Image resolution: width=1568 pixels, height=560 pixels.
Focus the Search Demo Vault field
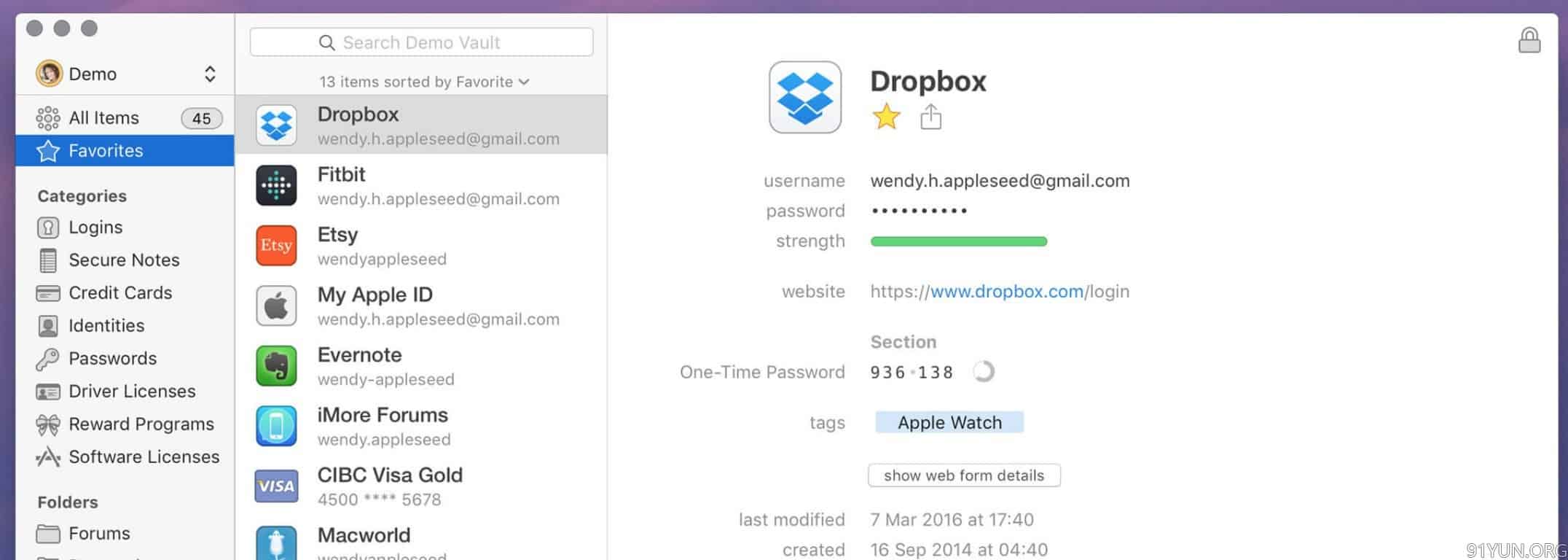(421, 42)
